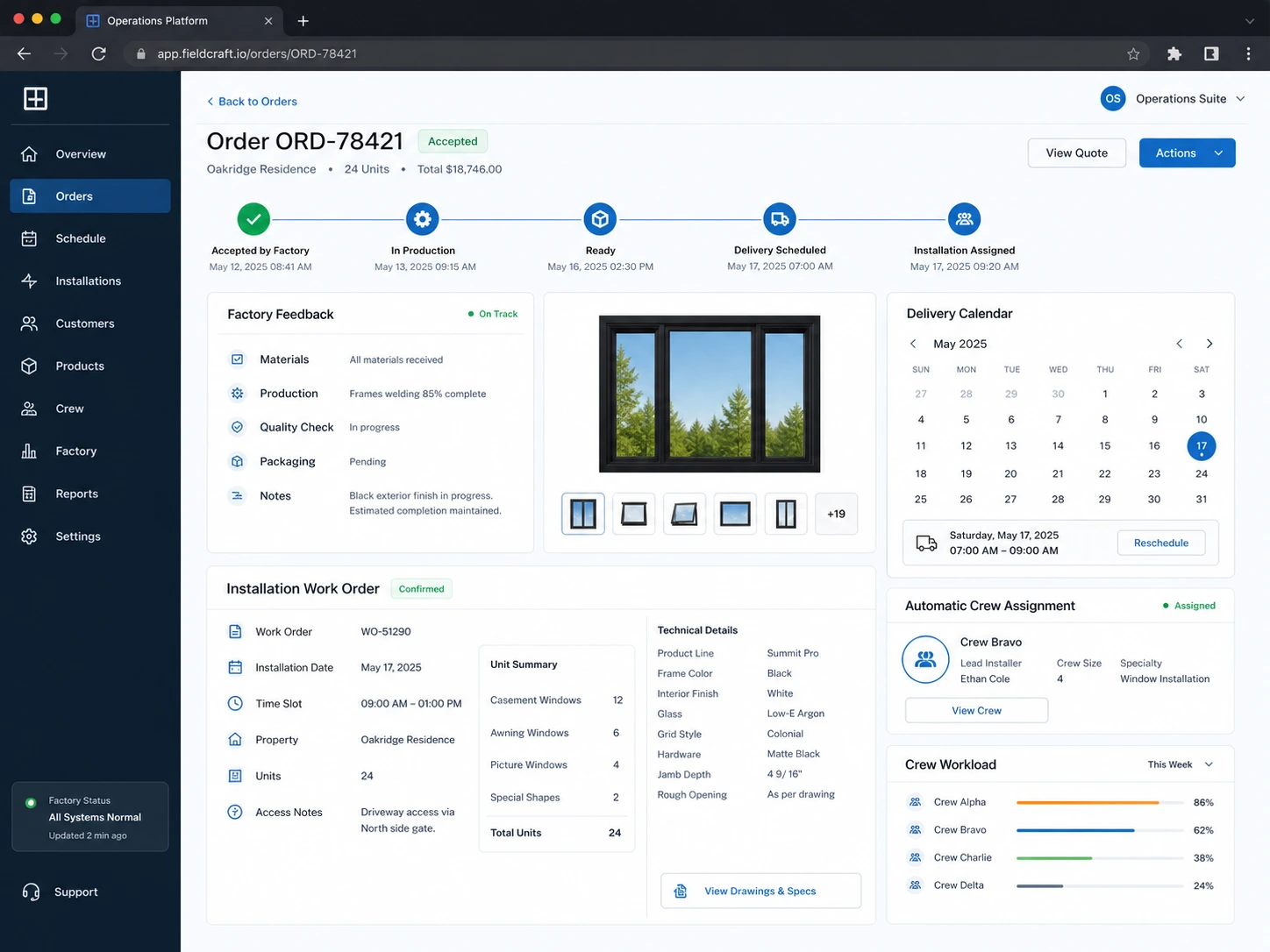
Task: Select the second window thumbnail
Action: click(x=634, y=514)
